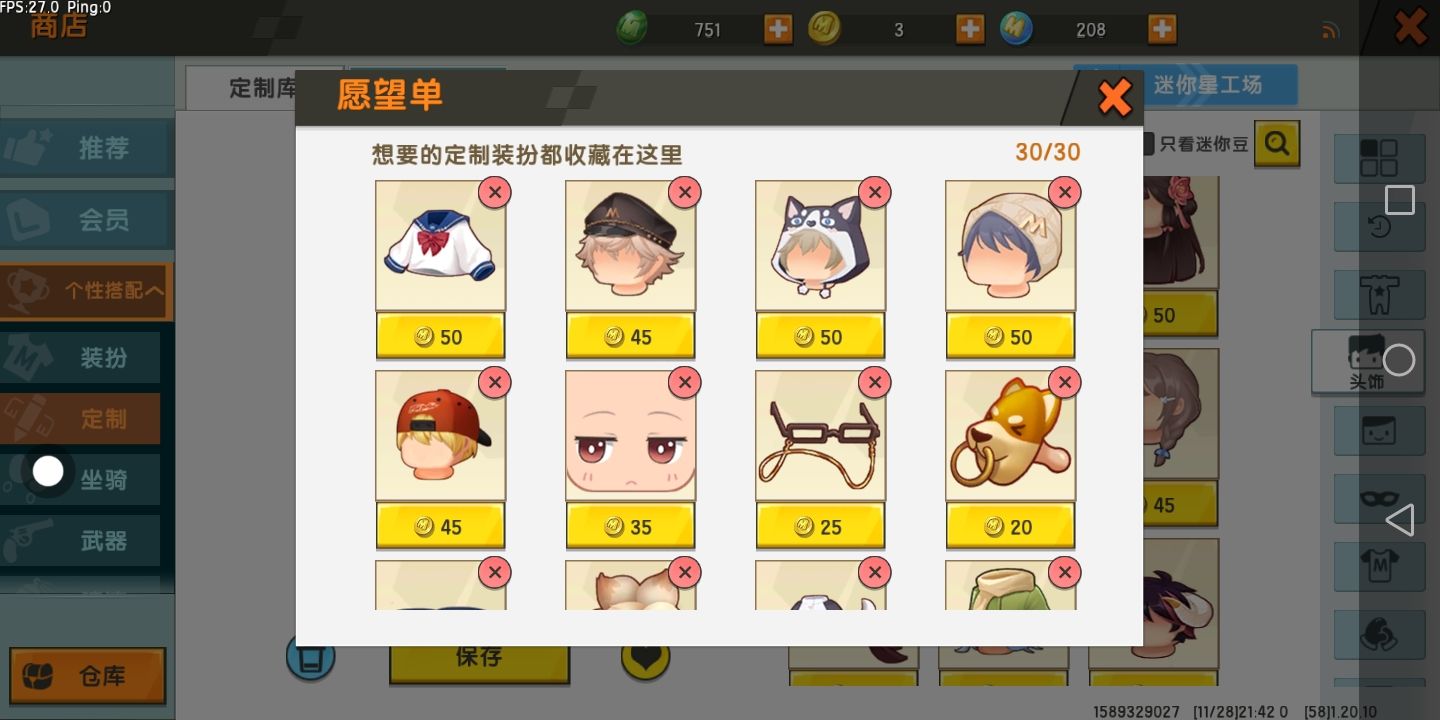Open the history clock icon
The height and width of the screenshot is (720, 1440).
click(x=1379, y=227)
